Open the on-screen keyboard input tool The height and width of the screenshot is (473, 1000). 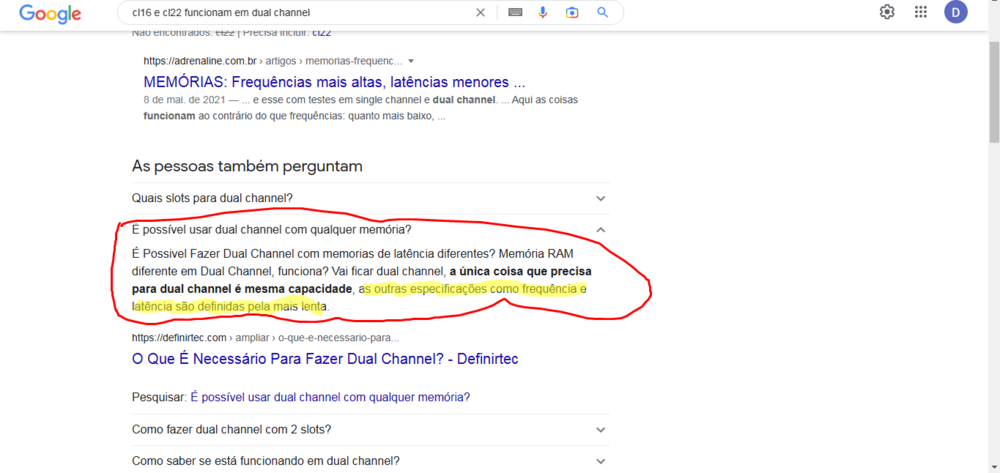coord(515,12)
